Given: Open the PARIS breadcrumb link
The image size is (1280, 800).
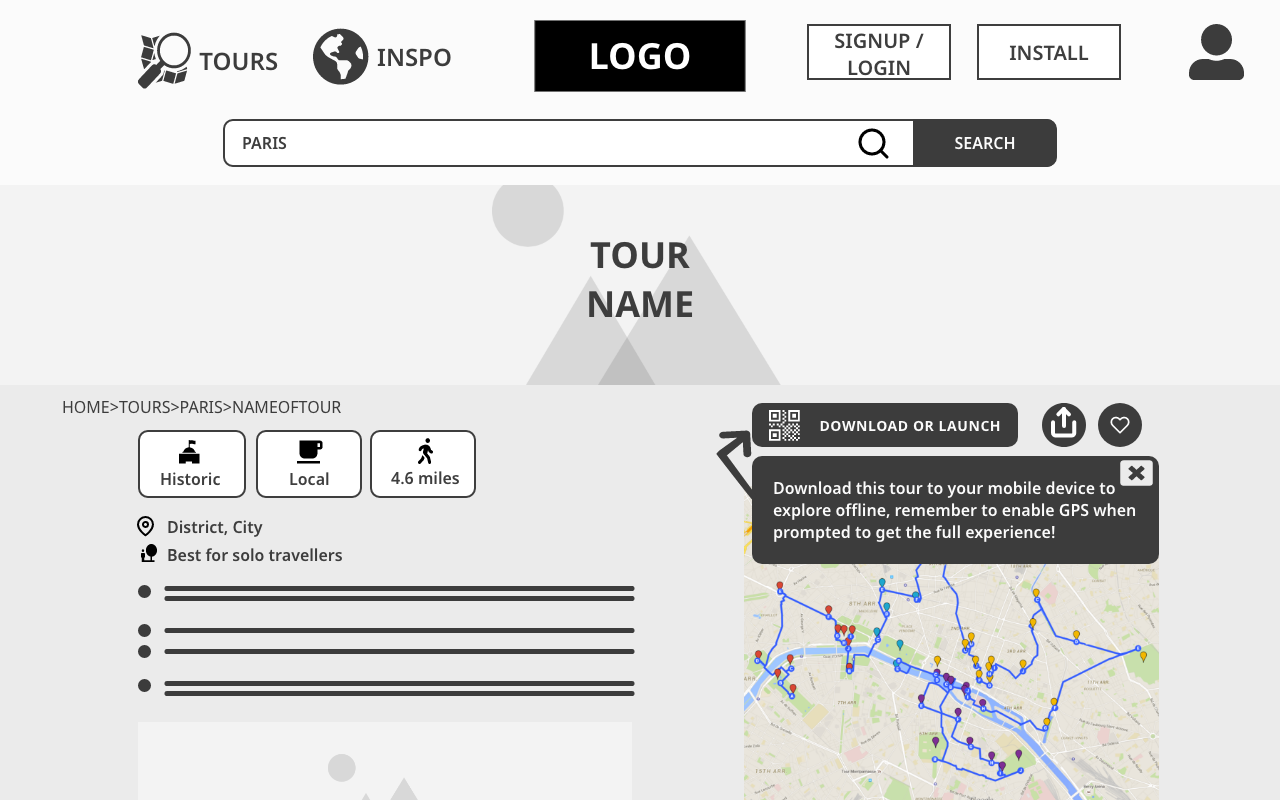Looking at the screenshot, I should (x=201, y=407).
